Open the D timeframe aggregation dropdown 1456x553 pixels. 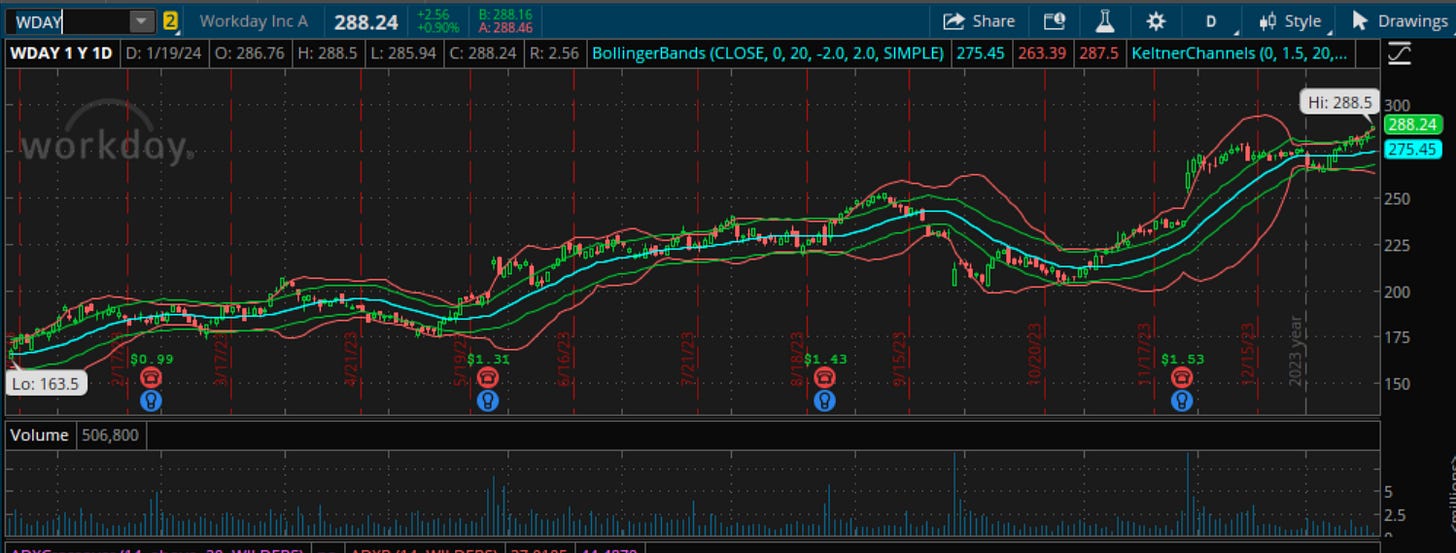coord(1212,21)
